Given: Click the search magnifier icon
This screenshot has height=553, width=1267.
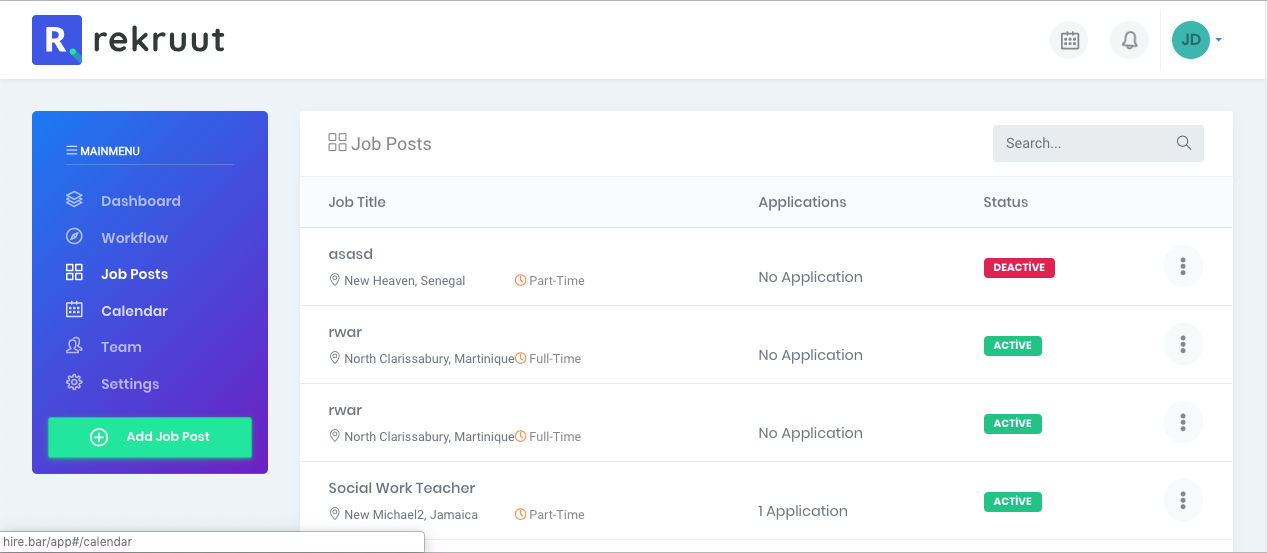Looking at the screenshot, I should (x=1184, y=143).
